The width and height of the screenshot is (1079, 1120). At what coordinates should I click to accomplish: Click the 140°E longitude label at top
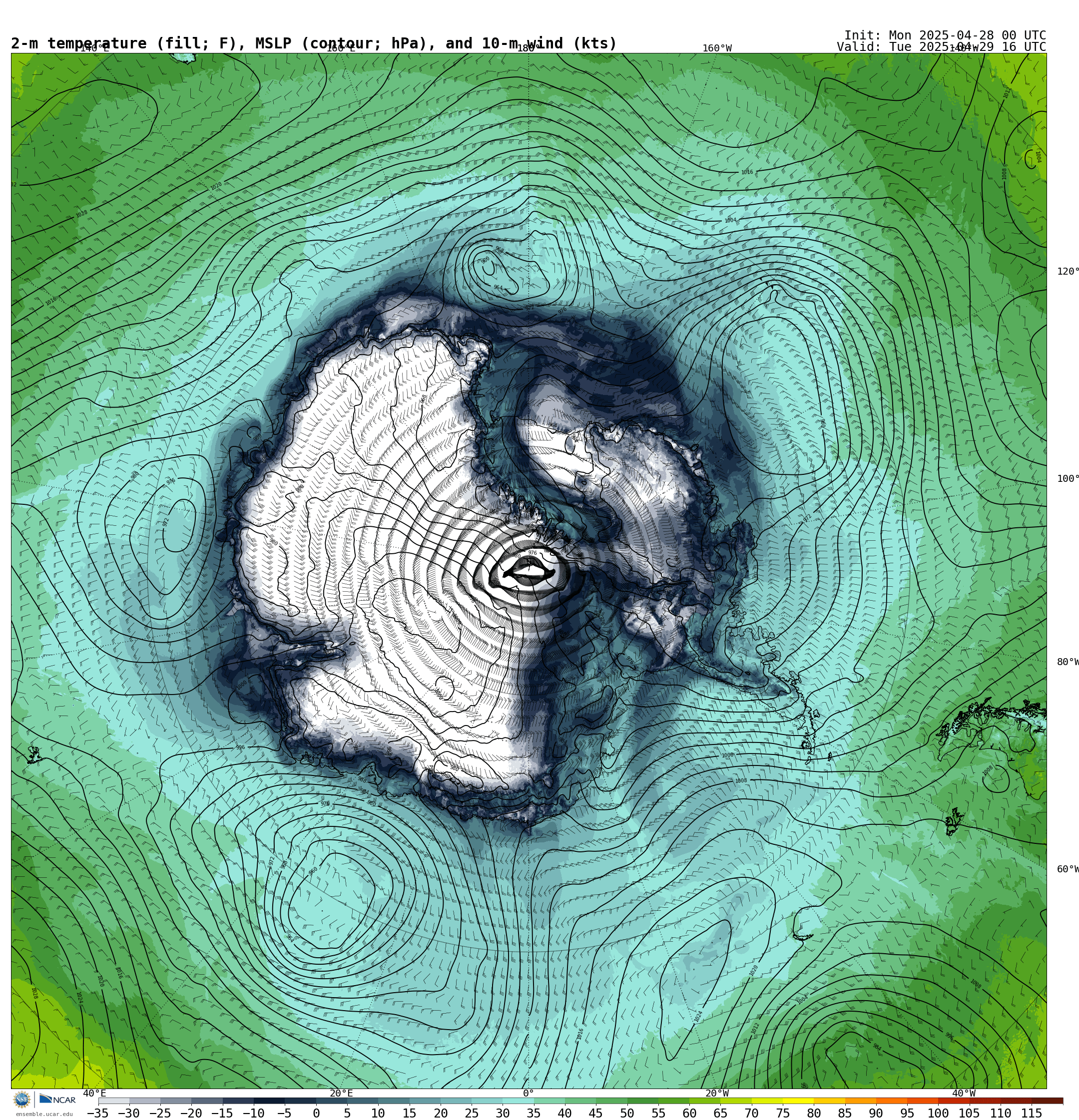point(94,48)
